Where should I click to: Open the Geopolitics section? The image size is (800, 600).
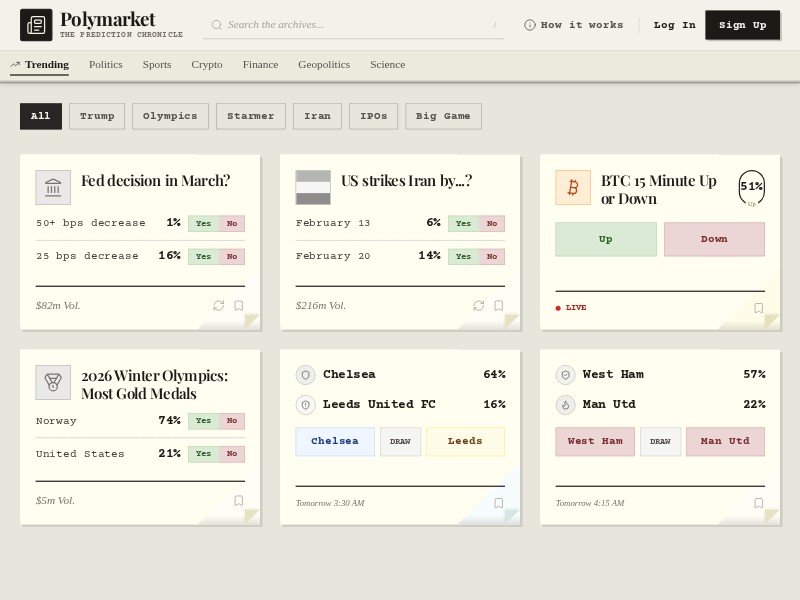coord(324,64)
